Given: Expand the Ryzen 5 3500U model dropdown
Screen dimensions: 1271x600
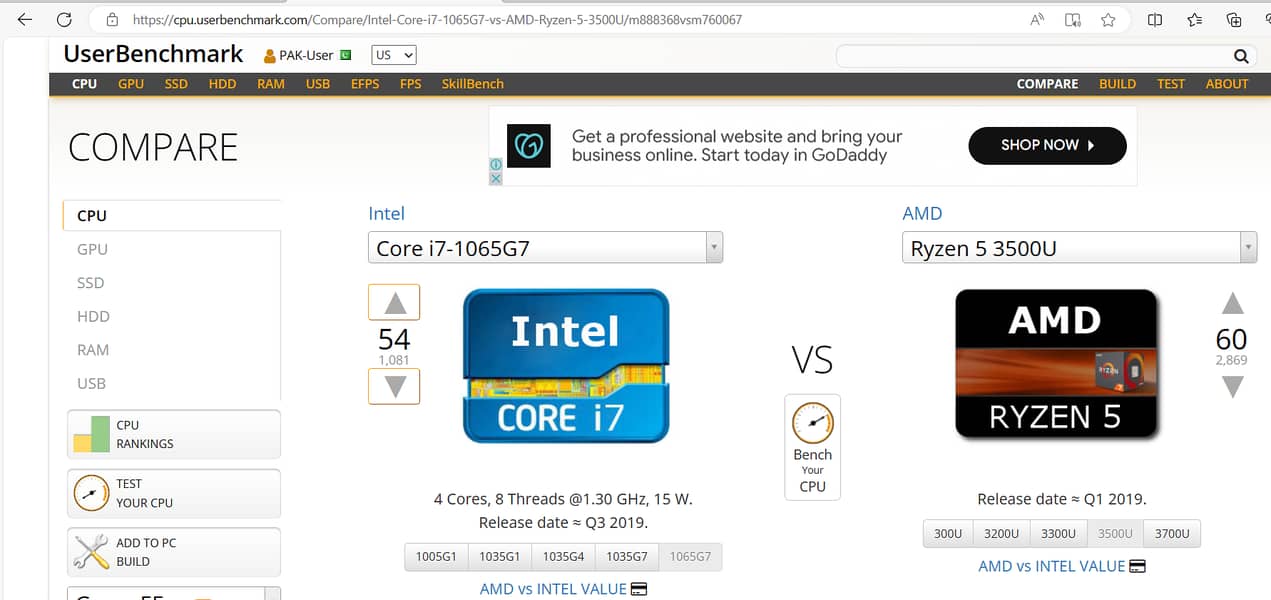Looking at the screenshot, I should pyautogui.click(x=1247, y=247).
